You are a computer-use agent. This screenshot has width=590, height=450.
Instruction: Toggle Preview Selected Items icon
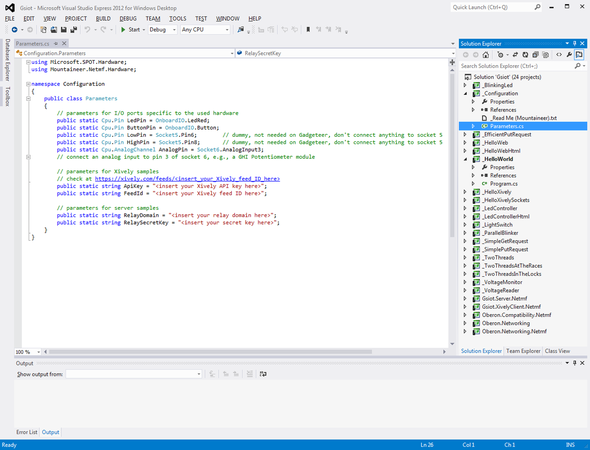pos(579,55)
